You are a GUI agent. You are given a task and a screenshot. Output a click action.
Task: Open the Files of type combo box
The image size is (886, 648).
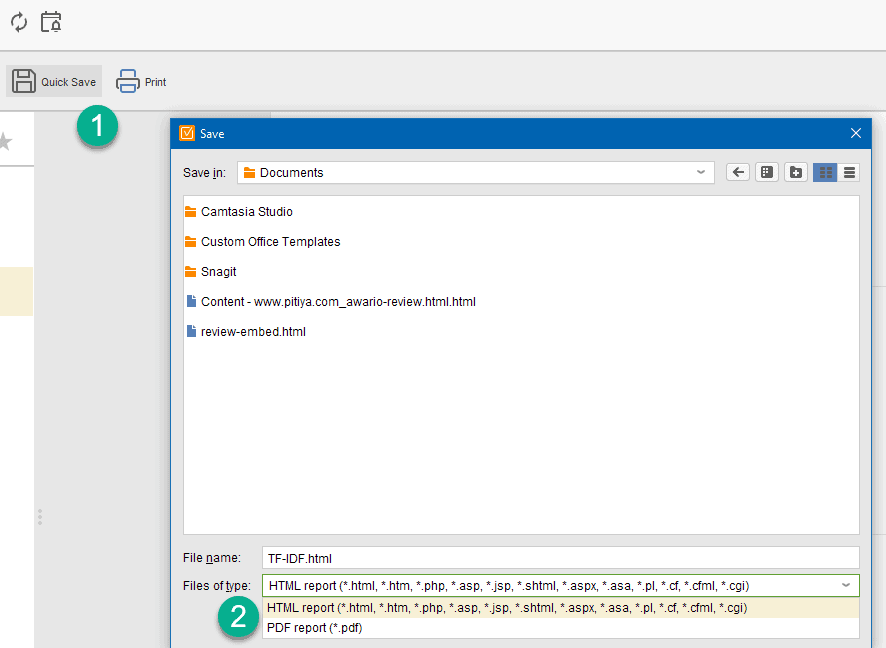click(561, 586)
